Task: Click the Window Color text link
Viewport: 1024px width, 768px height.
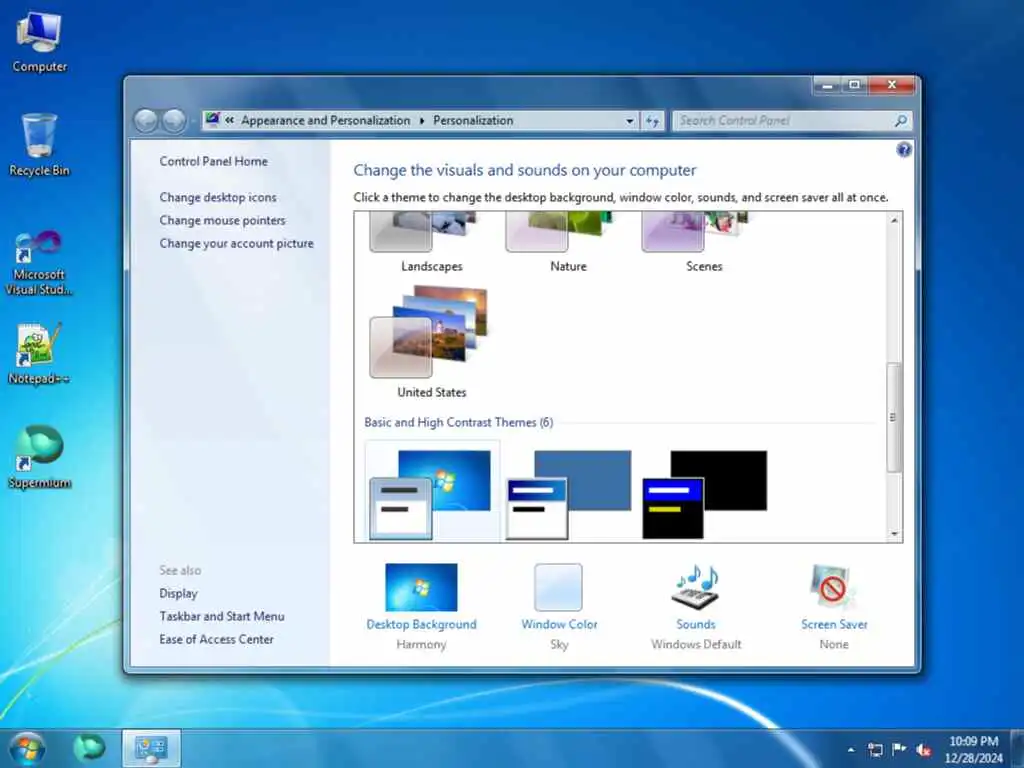Action: pos(559,624)
